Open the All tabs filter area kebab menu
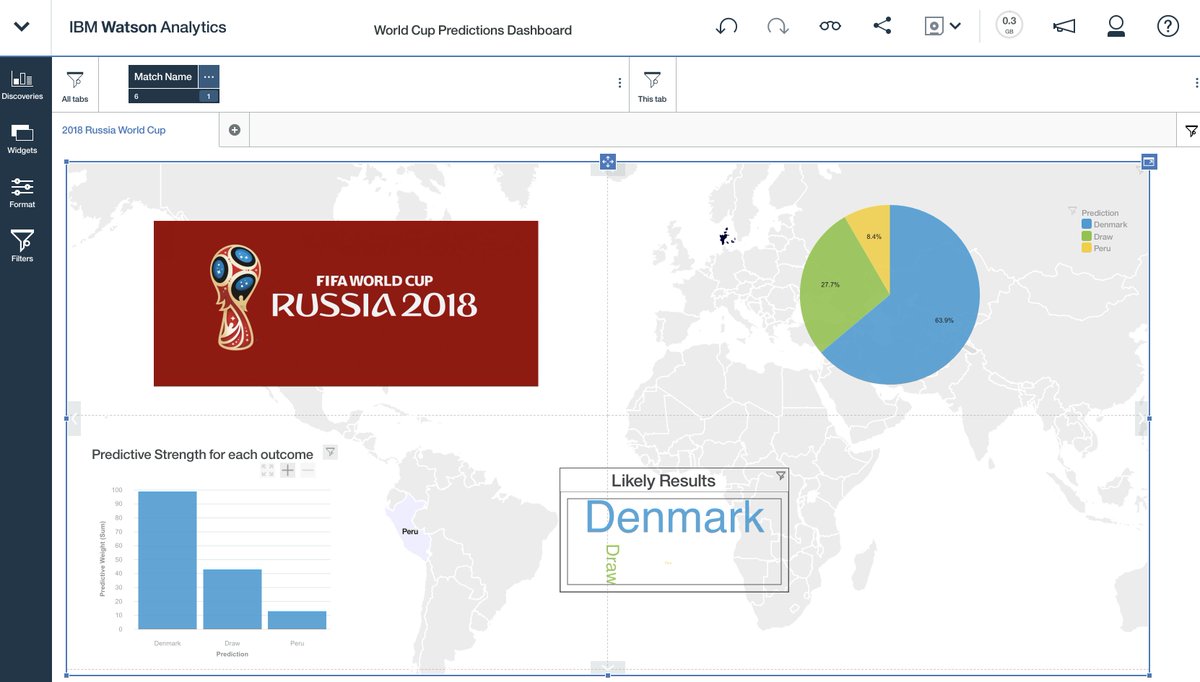This screenshot has width=1200, height=682. pos(620,83)
